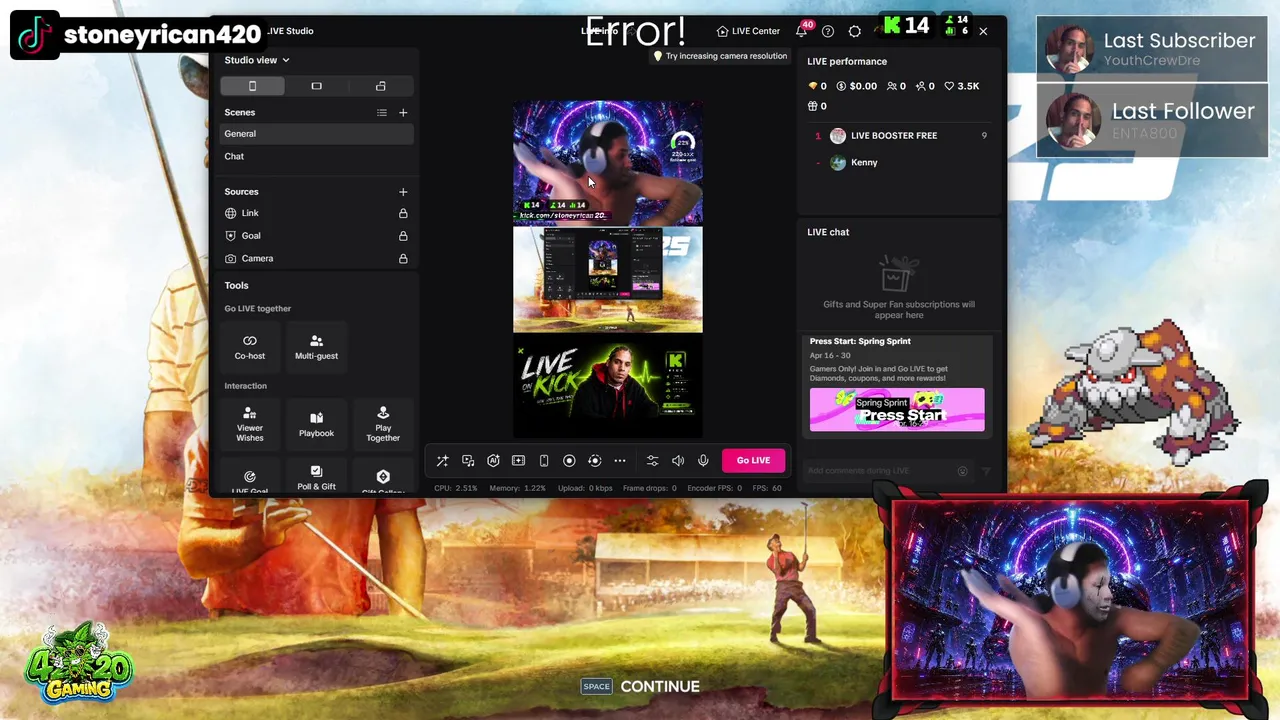Click screen capture layer in preview
This screenshot has width=1280, height=720.
click(607, 279)
